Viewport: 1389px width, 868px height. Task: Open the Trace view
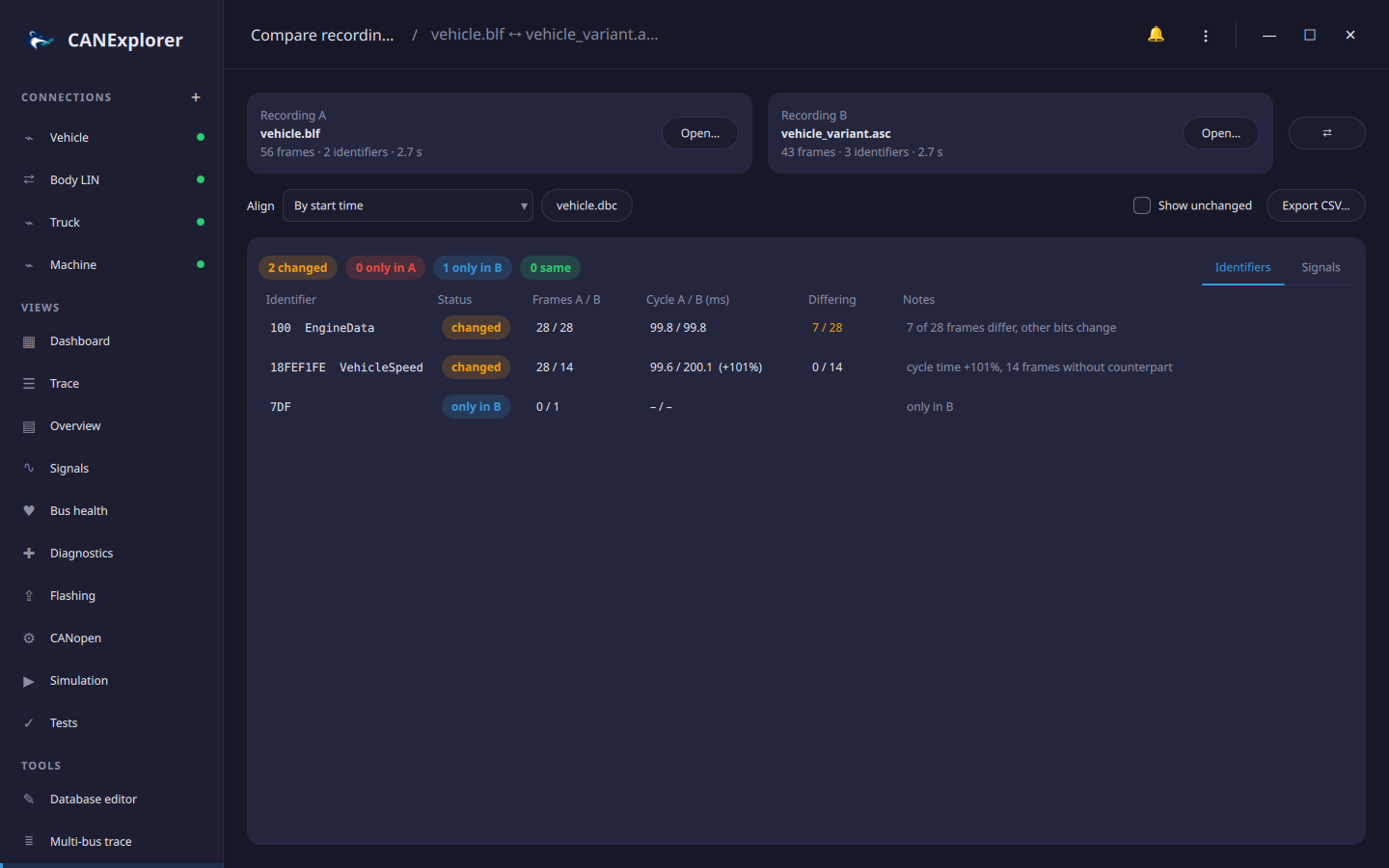(112, 384)
